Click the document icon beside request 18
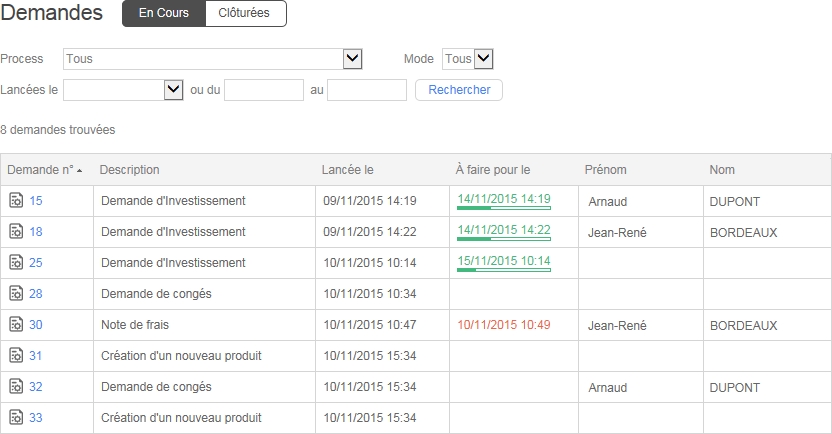 tap(16, 232)
